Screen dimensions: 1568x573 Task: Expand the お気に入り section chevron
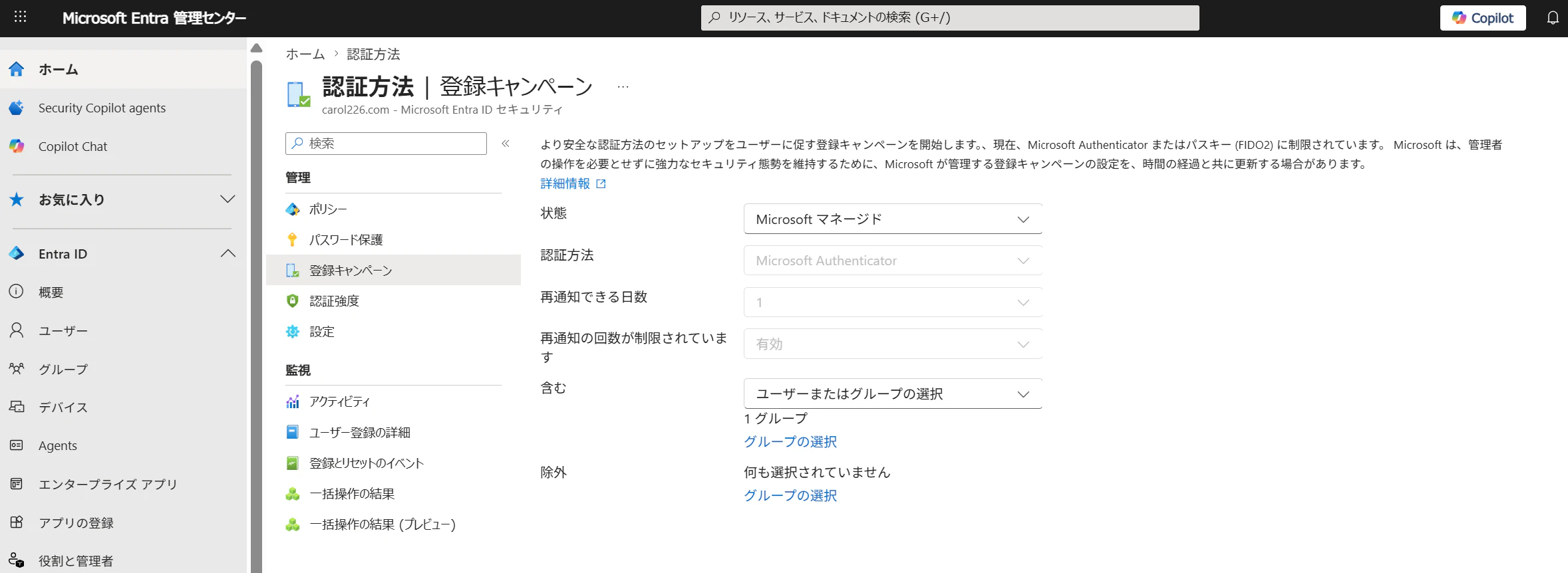click(228, 199)
